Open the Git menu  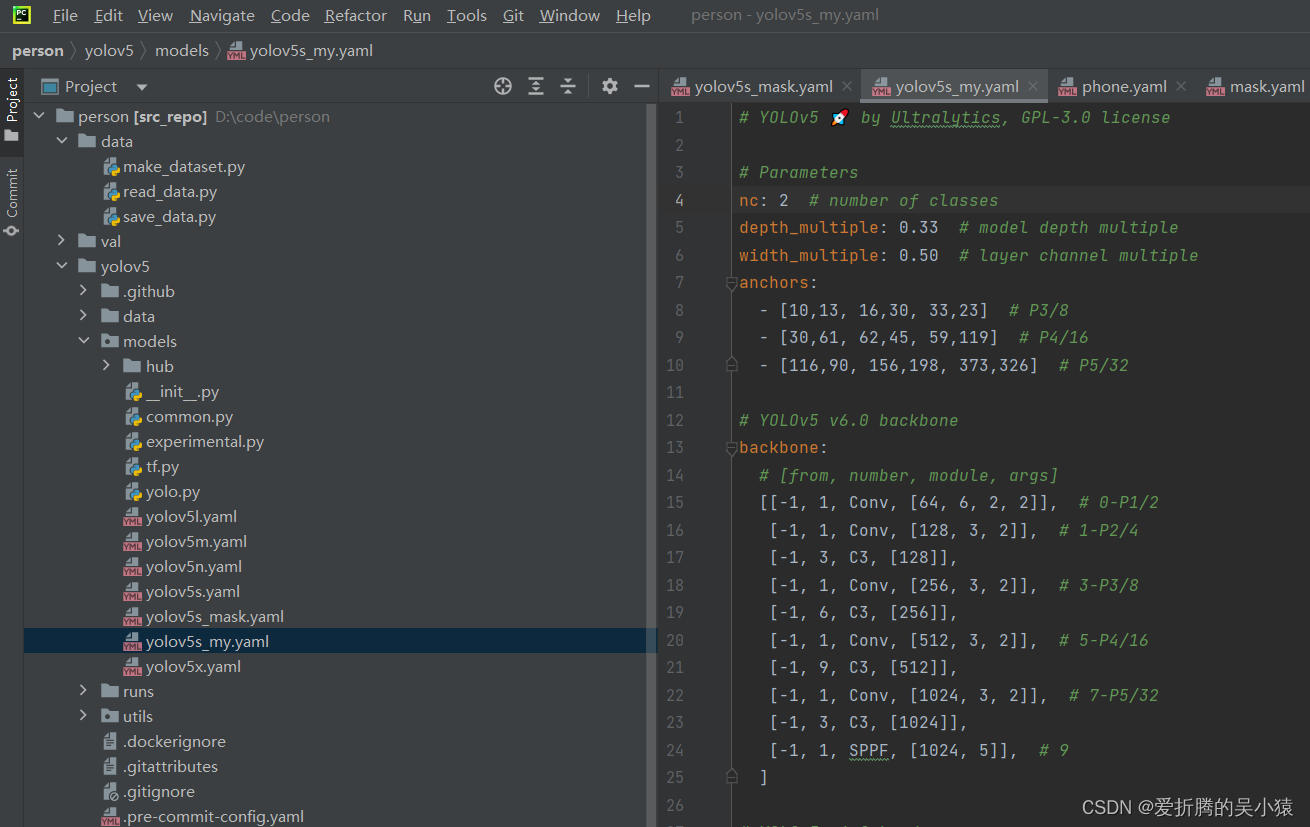click(x=513, y=15)
